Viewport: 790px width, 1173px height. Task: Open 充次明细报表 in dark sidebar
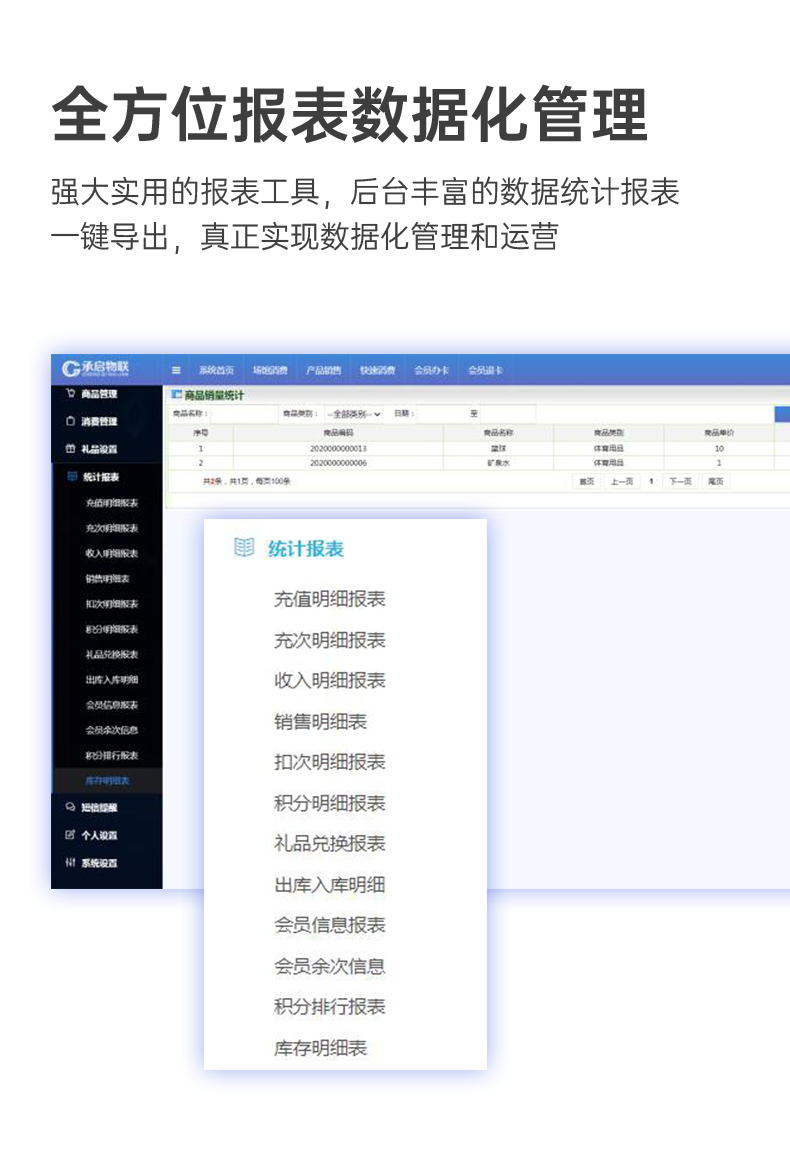pos(111,528)
